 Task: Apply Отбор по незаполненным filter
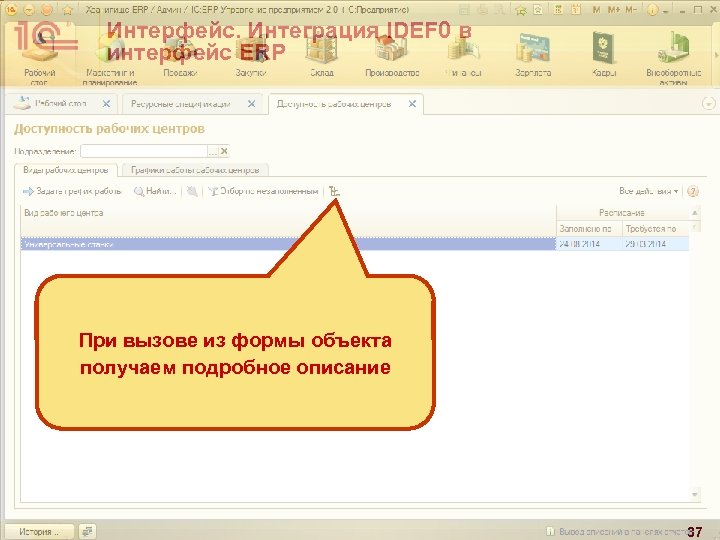pos(263,191)
